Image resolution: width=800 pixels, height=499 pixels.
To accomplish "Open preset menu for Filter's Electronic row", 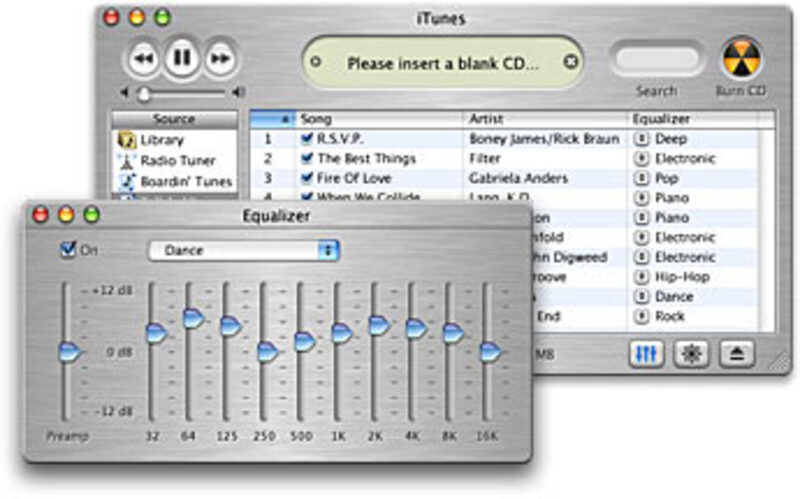I will tap(641, 159).
